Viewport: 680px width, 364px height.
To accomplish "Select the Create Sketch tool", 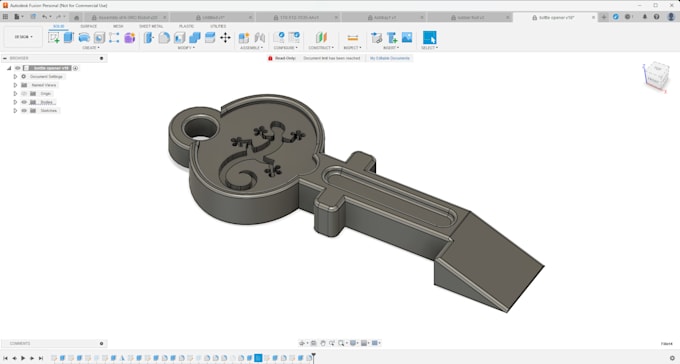I will (x=54, y=38).
